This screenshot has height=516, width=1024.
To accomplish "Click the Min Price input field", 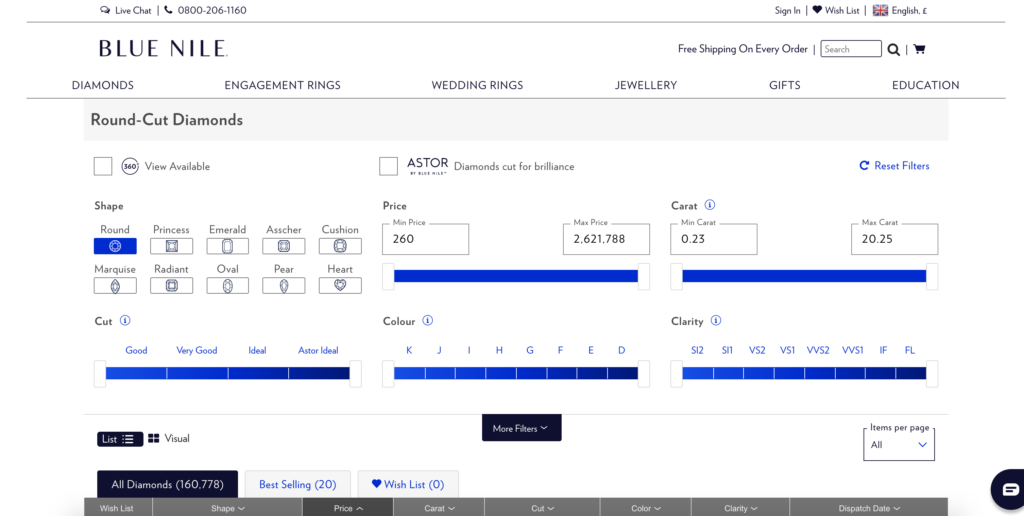I will click(x=425, y=239).
